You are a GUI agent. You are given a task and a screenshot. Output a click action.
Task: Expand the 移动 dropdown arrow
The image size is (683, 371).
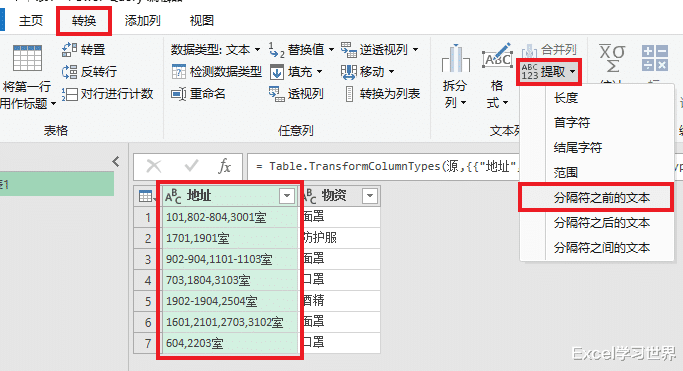point(391,71)
